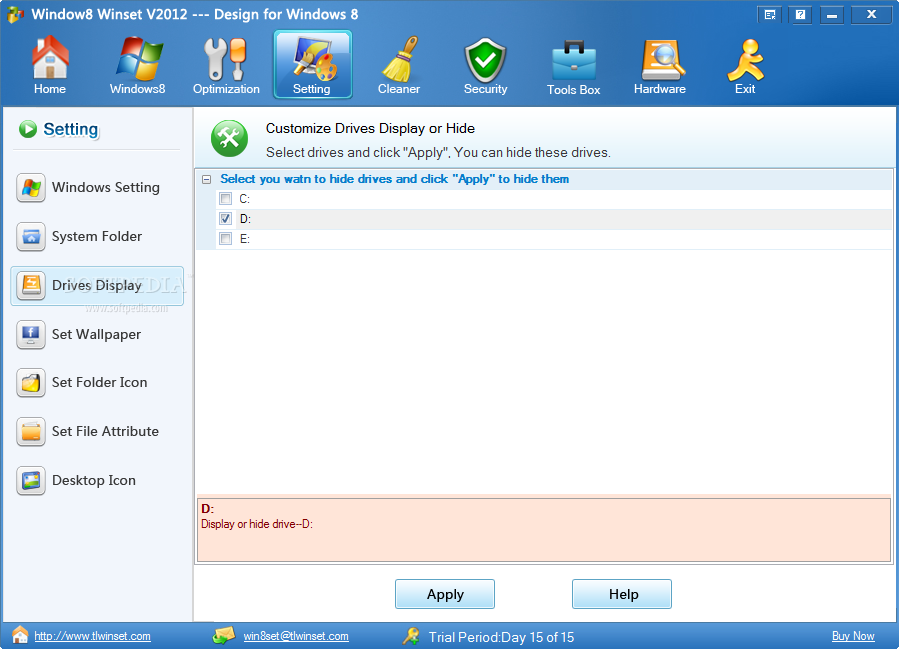Open the System Folder page
This screenshot has width=899, height=649.
point(97,237)
